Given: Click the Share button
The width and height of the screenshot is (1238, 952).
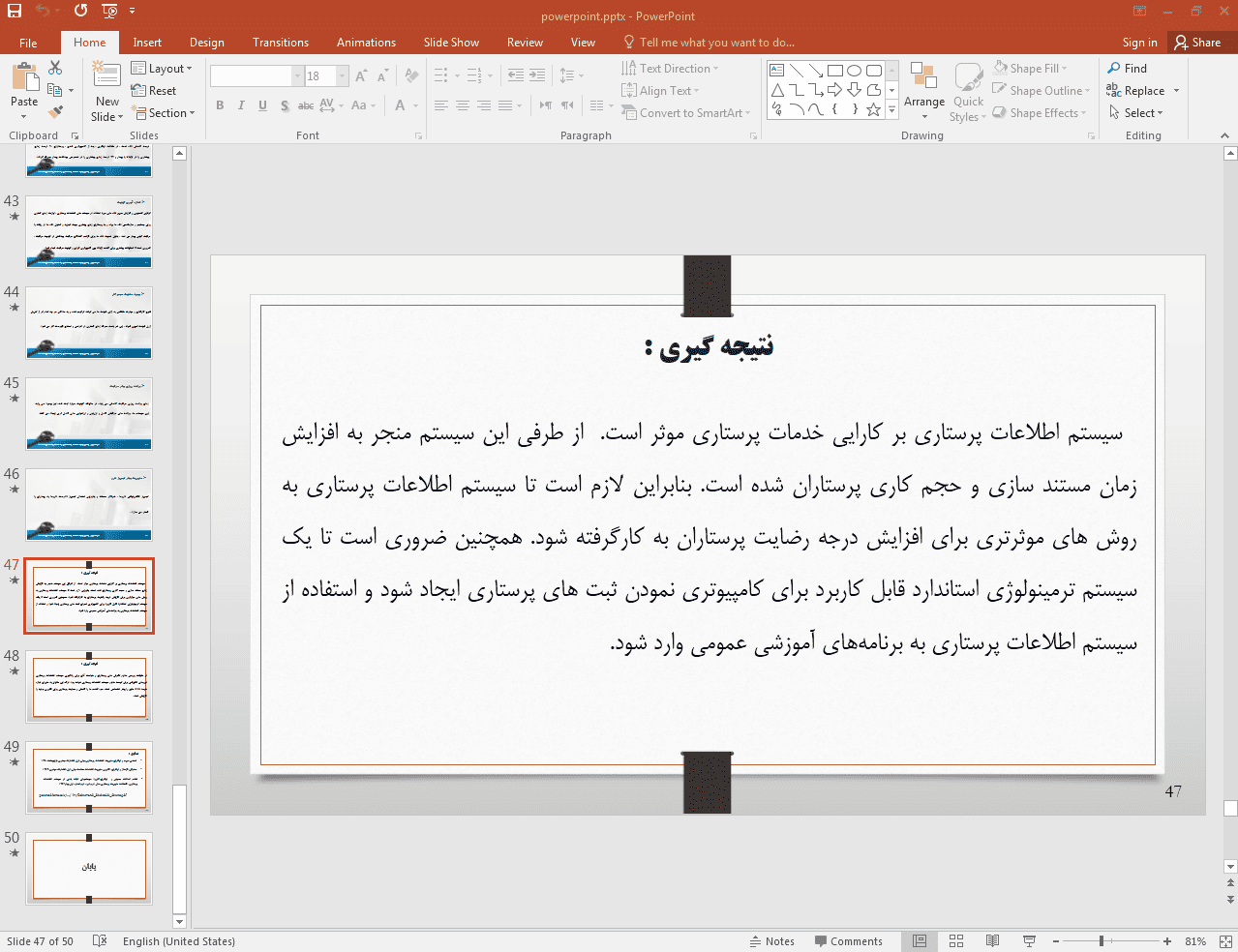Looking at the screenshot, I should [1198, 43].
